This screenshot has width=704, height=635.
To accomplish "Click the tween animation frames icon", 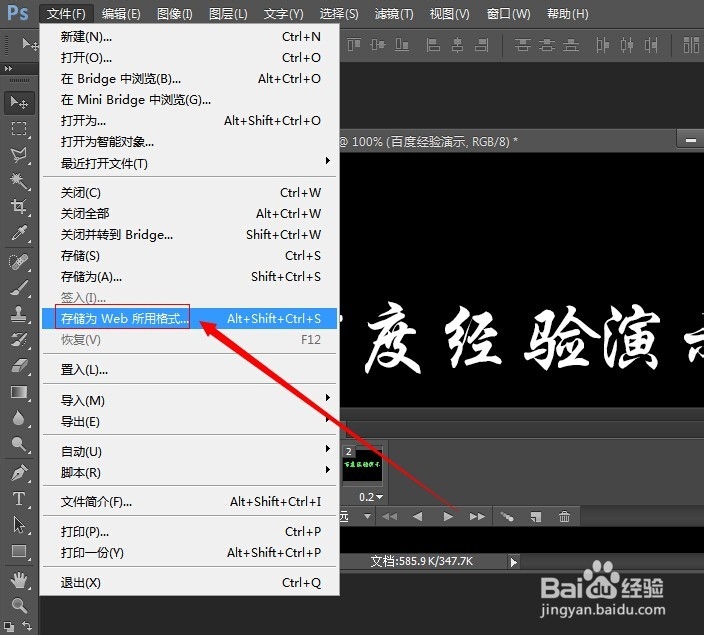I will [x=507, y=517].
